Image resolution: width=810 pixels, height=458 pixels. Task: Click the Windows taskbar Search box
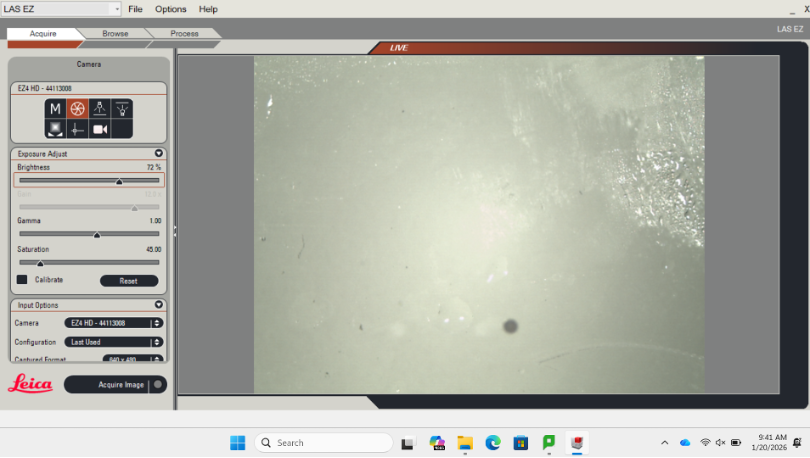324,443
